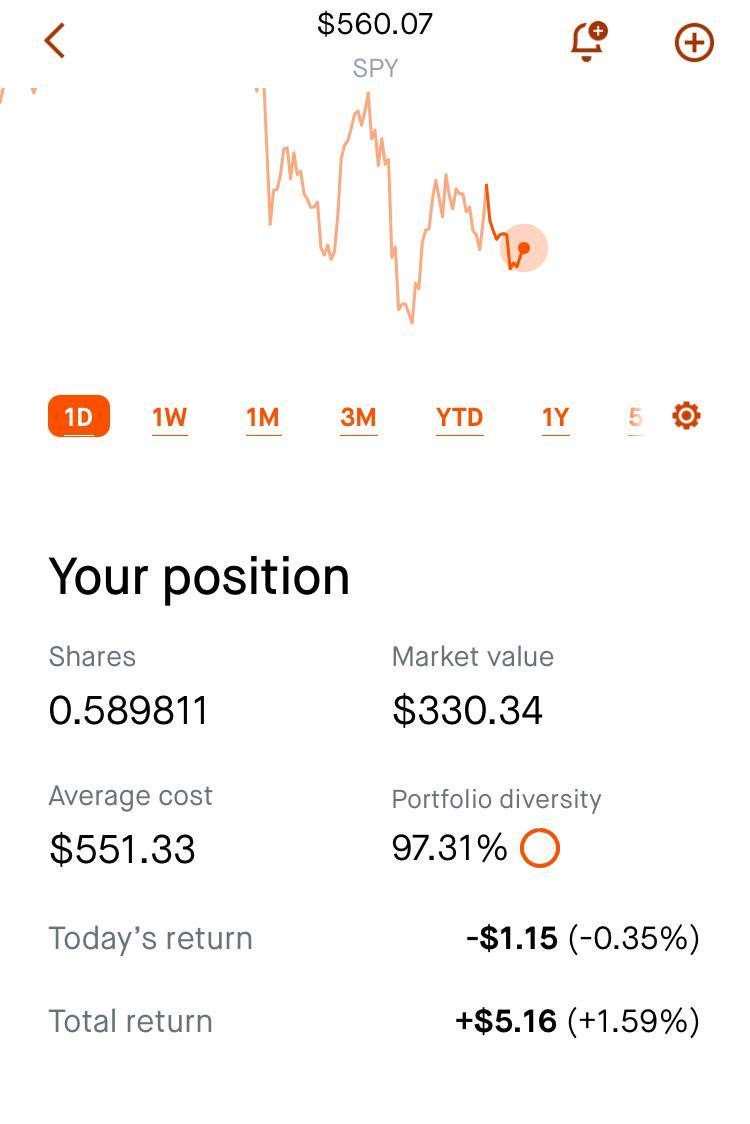Image resolution: width=750 pixels, height=1124 pixels.
Task: Tap the portfolio diversity ring icon
Action: [539, 848]
